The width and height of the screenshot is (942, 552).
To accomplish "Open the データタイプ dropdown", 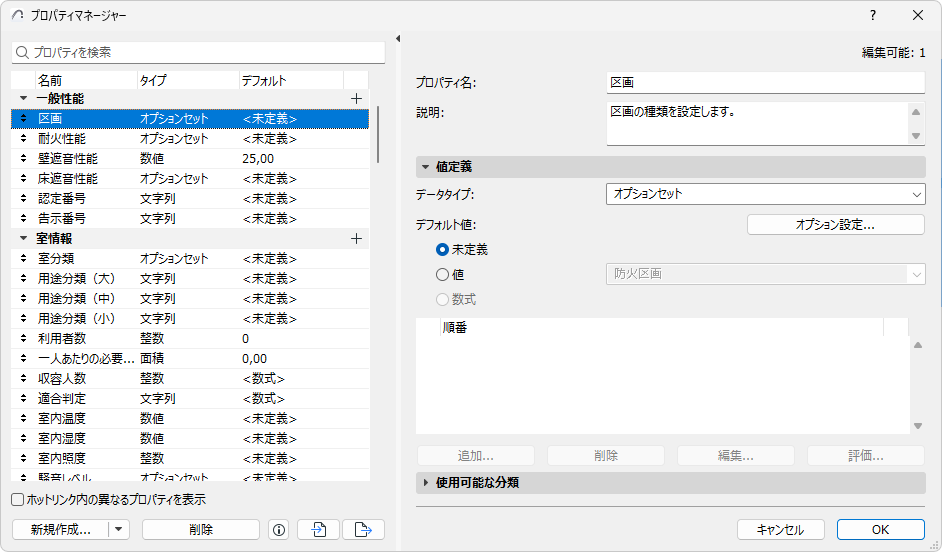I will (x=765, y=194).
